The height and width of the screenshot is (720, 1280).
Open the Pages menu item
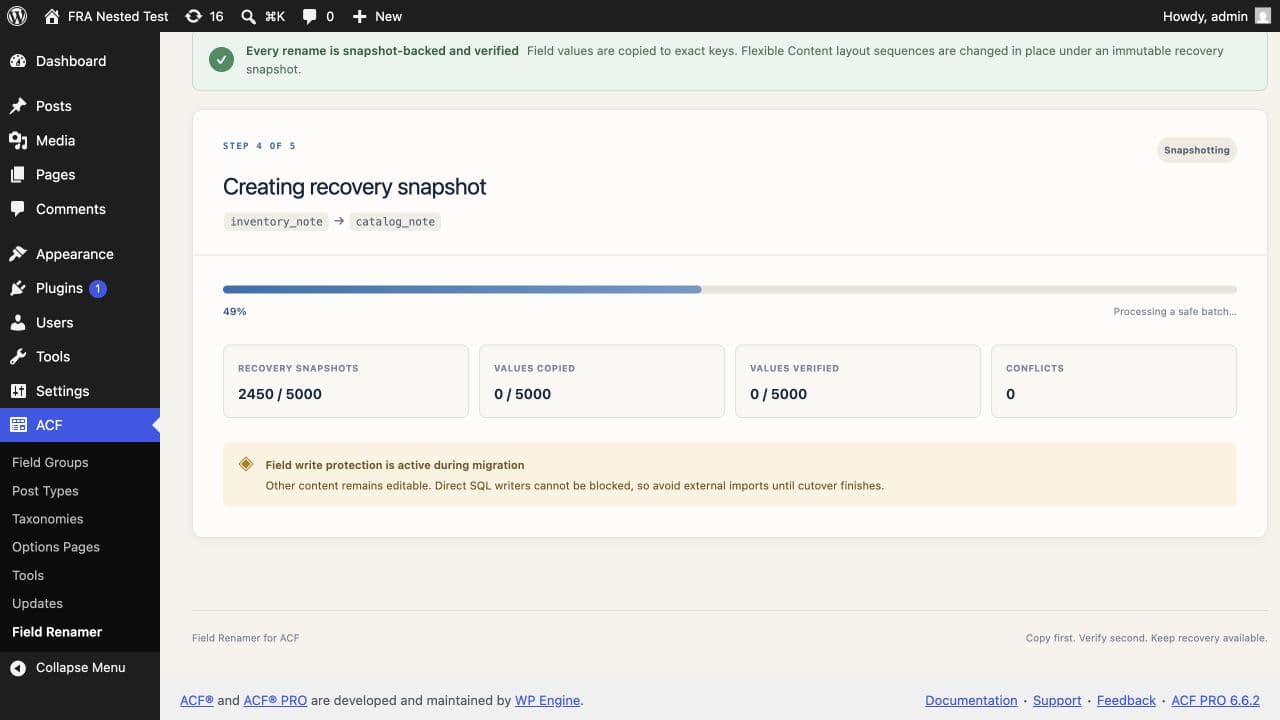(80, 175)
